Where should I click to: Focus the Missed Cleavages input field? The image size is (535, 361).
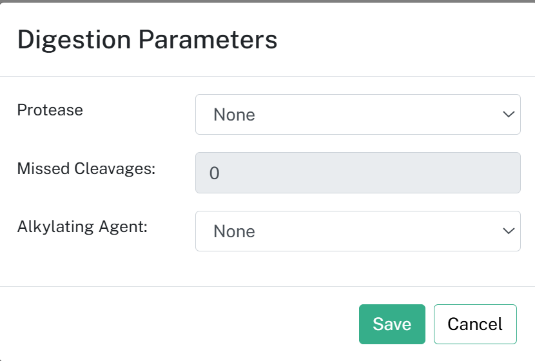[358, 173]
